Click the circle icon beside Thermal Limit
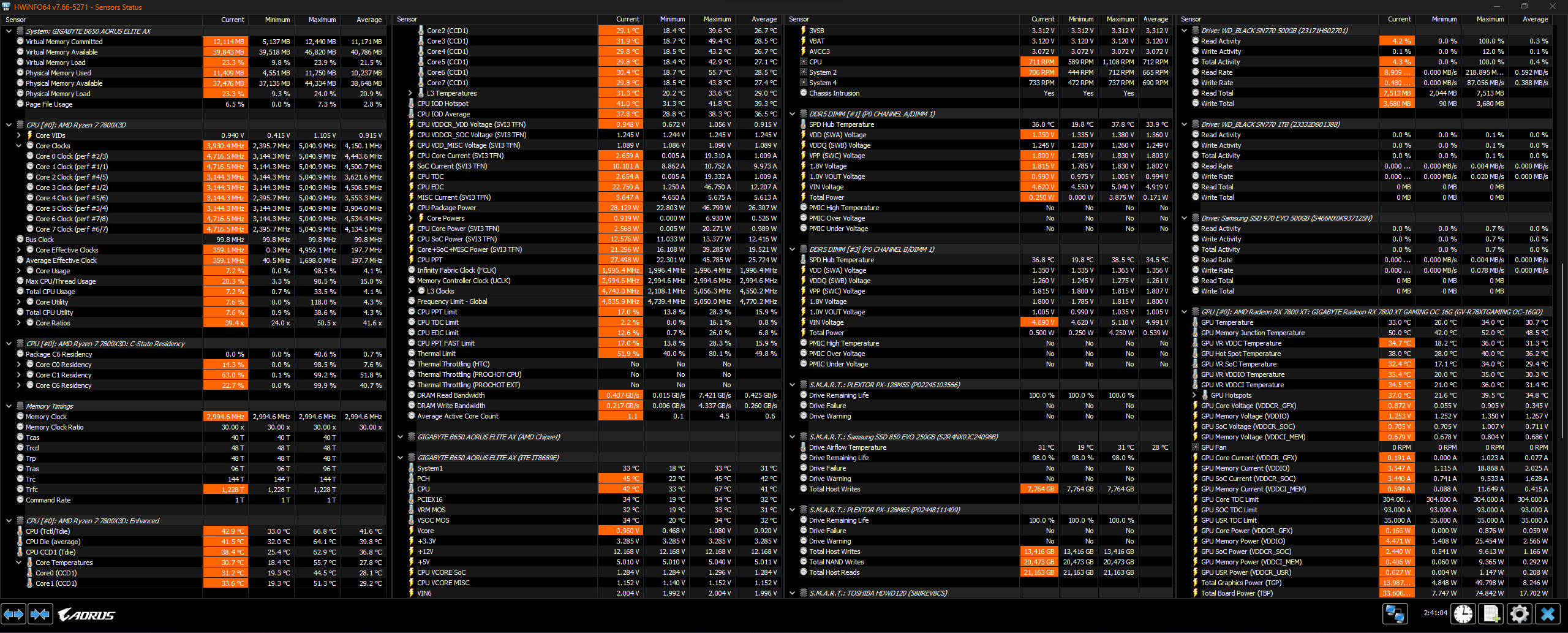This screenshot has height=633, width=1568. (x=412, y=354)
